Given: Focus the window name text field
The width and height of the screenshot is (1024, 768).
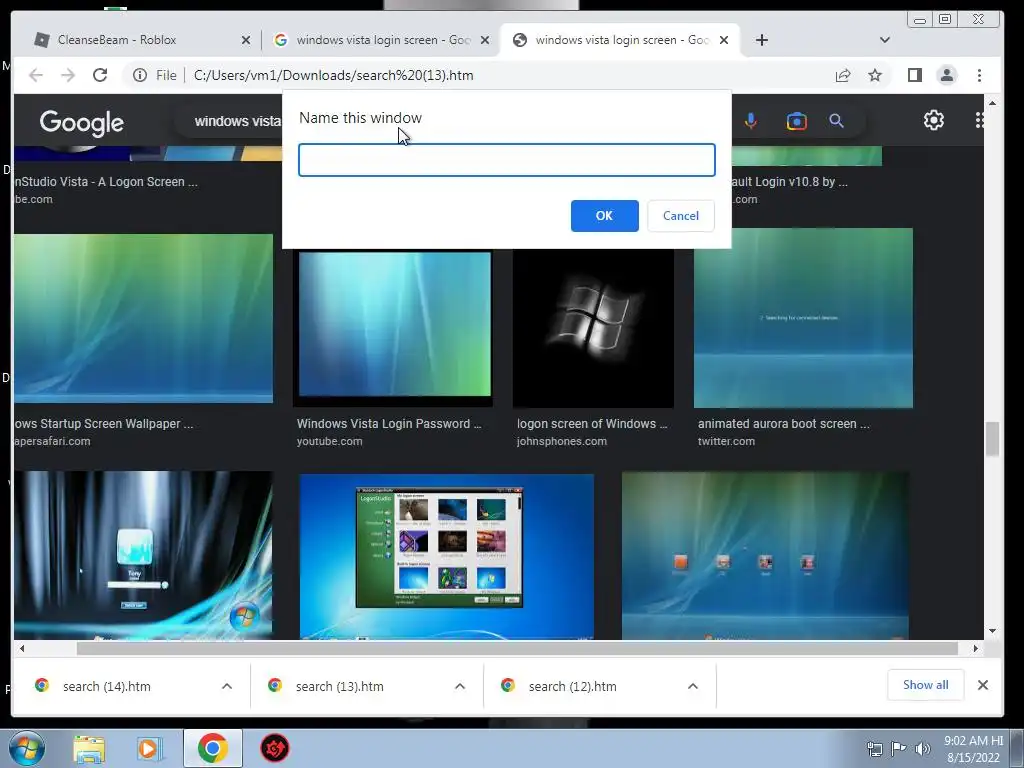Looking at the screenshot, I should [507, 160].
